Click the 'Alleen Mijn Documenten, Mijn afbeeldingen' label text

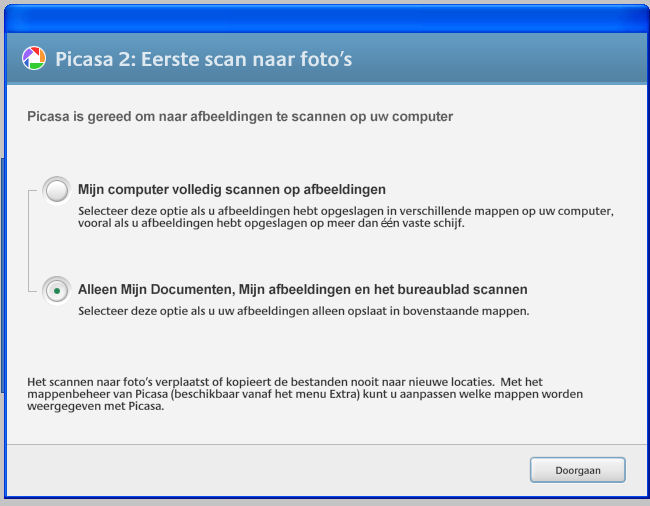(x=303, y=289)
